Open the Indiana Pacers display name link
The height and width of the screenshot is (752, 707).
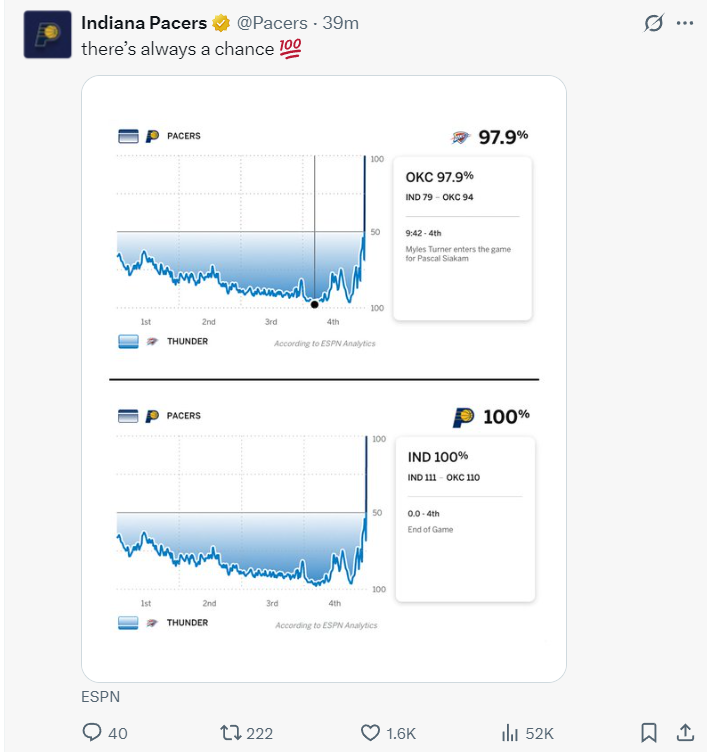coord(144,23)
